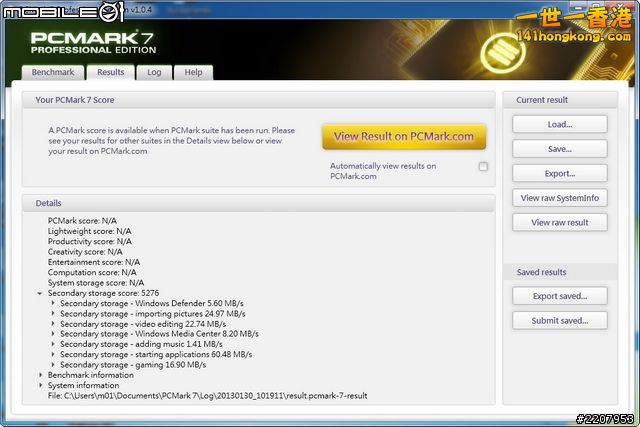Switch to the Benchmark tab
The width and height of the screenshot is (640, 427).
(52, 72)
